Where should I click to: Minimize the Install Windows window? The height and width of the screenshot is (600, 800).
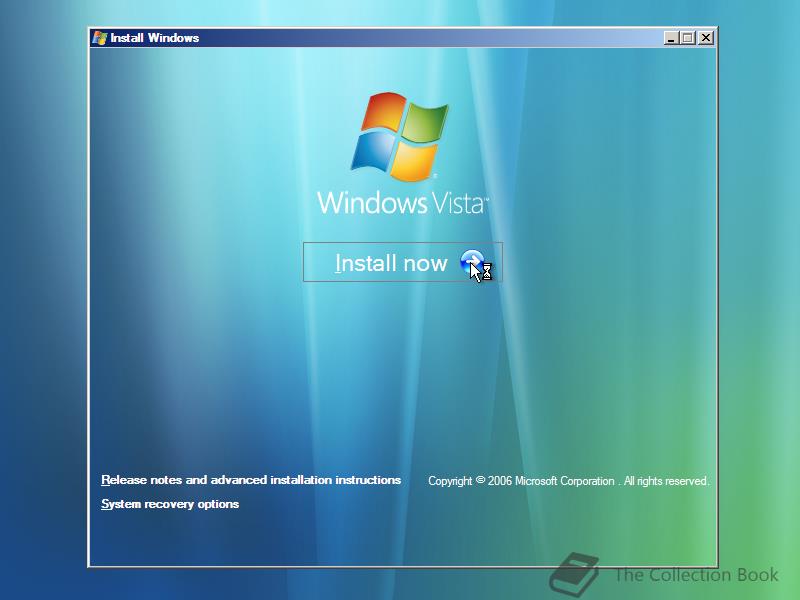[671, 38]
